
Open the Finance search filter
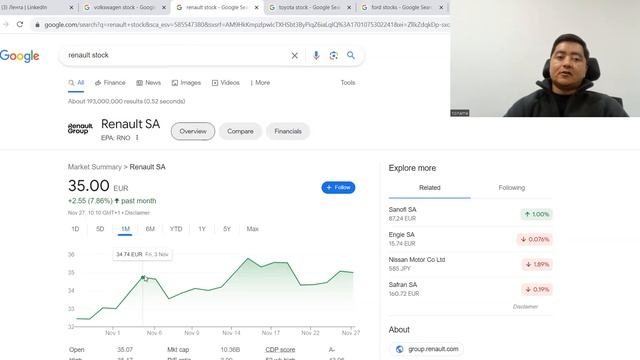(x=110, y=83)
